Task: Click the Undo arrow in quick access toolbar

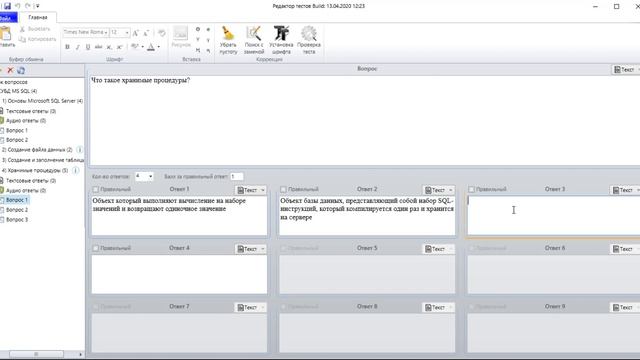Action: pos(18,6)
